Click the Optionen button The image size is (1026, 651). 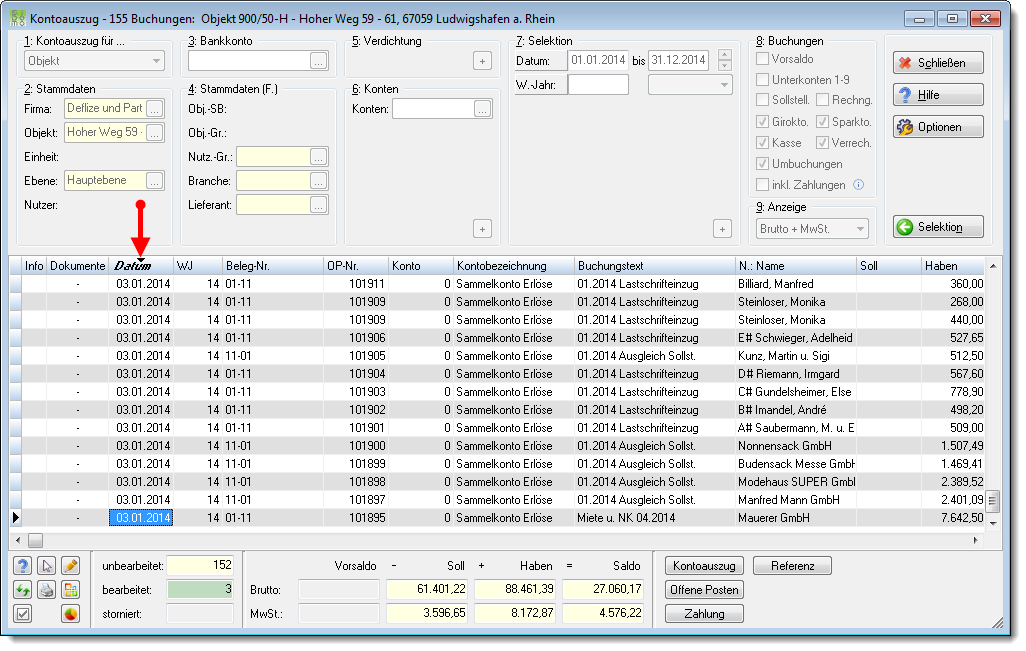pos(938,127)
